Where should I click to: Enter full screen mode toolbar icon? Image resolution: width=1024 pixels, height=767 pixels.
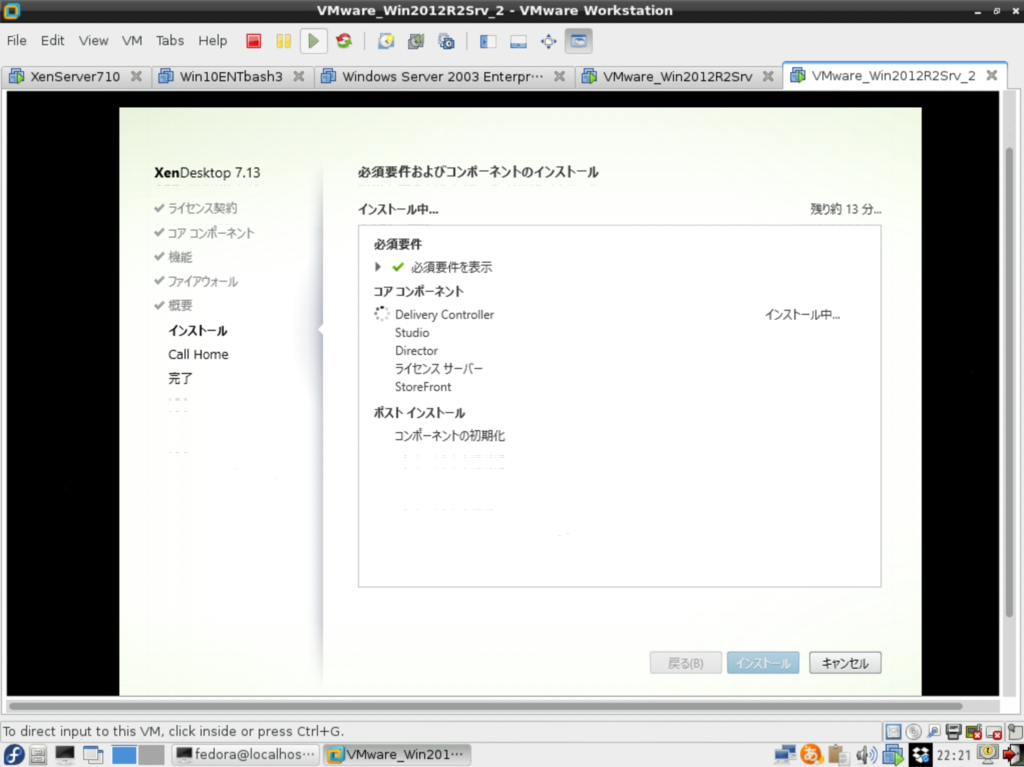pos(549,41)
